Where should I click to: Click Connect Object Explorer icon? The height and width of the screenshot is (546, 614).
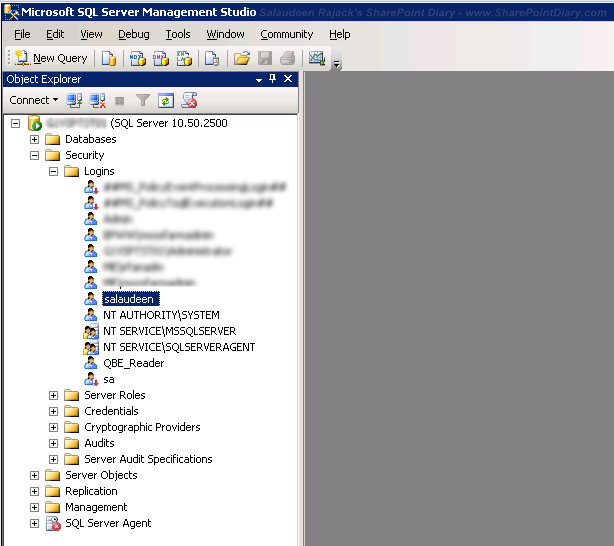pyautogui.click(x=74, y=101)
